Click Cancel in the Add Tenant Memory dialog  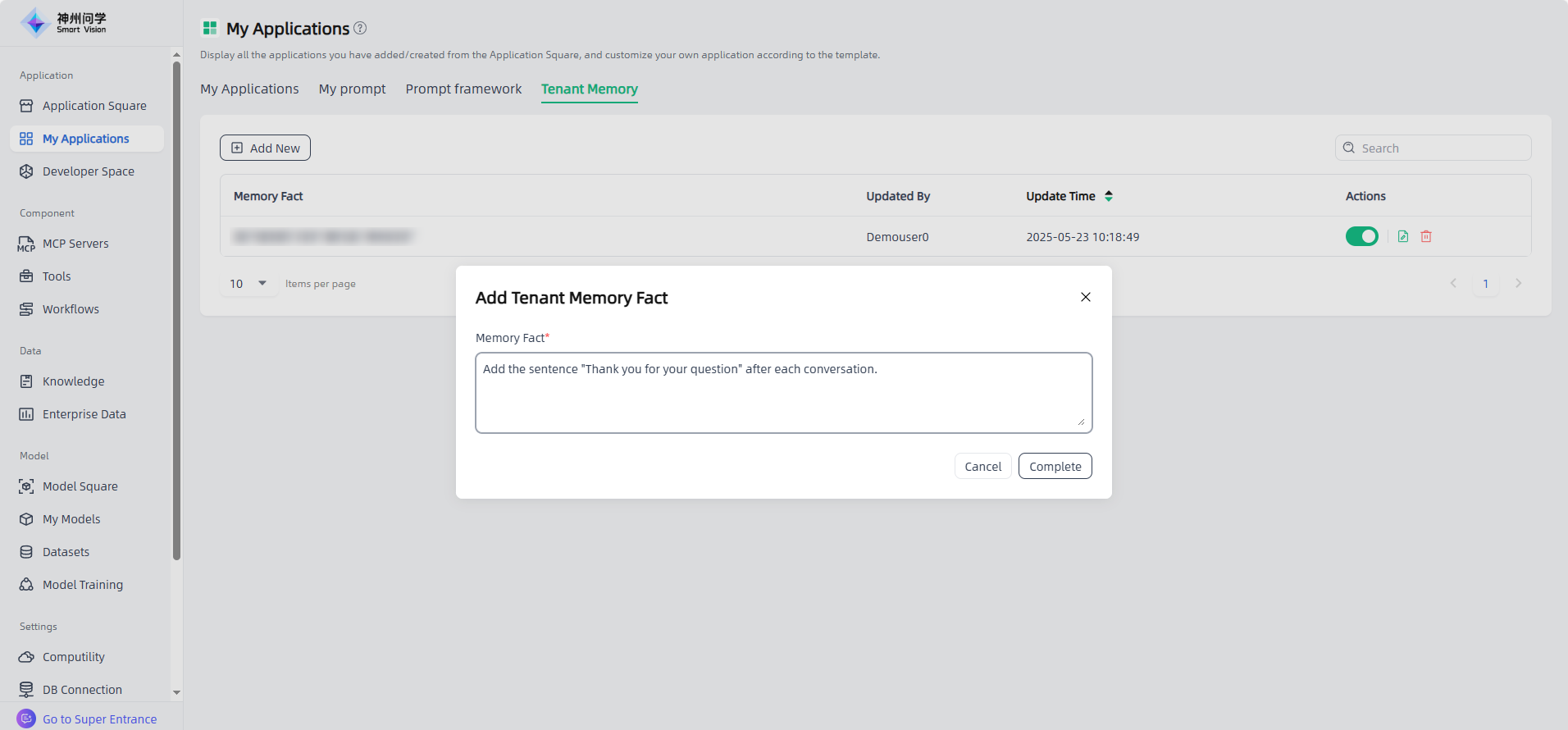pyautogui.click(x=982, y=466)
